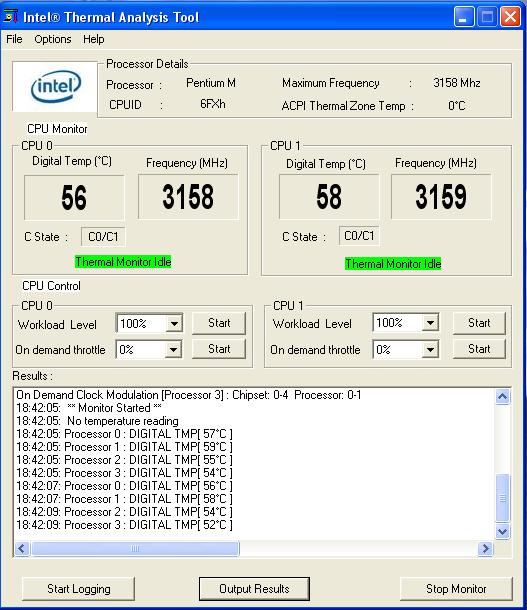The width and height of the screenshot is (527, 610).
Task: Open the File menu
Action: pos(14,39)
